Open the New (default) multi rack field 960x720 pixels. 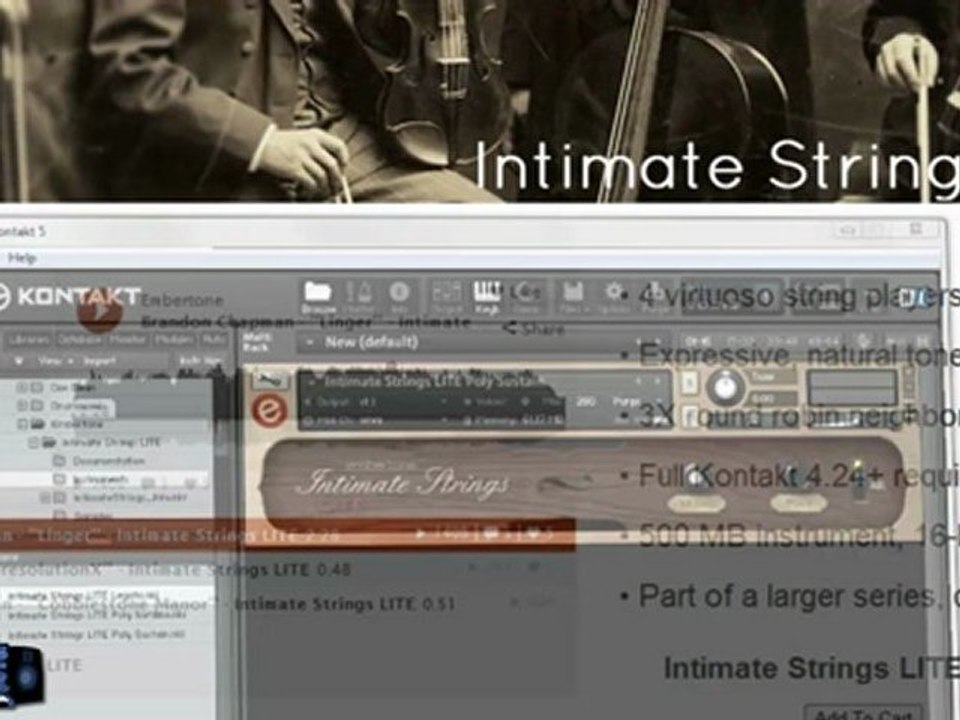point(484,343)
